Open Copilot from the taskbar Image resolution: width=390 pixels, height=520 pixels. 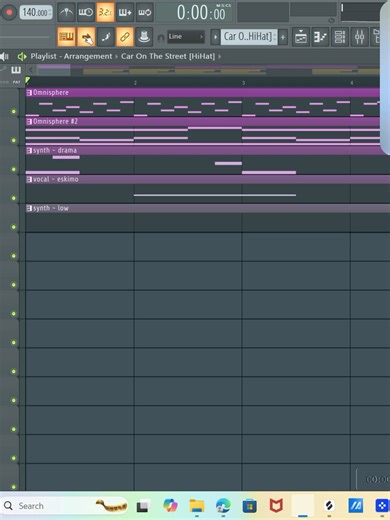[170, 506]
